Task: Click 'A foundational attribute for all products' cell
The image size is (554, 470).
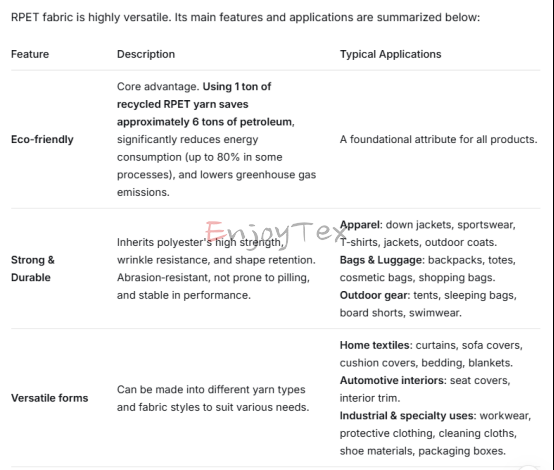Action: [438, 139]
